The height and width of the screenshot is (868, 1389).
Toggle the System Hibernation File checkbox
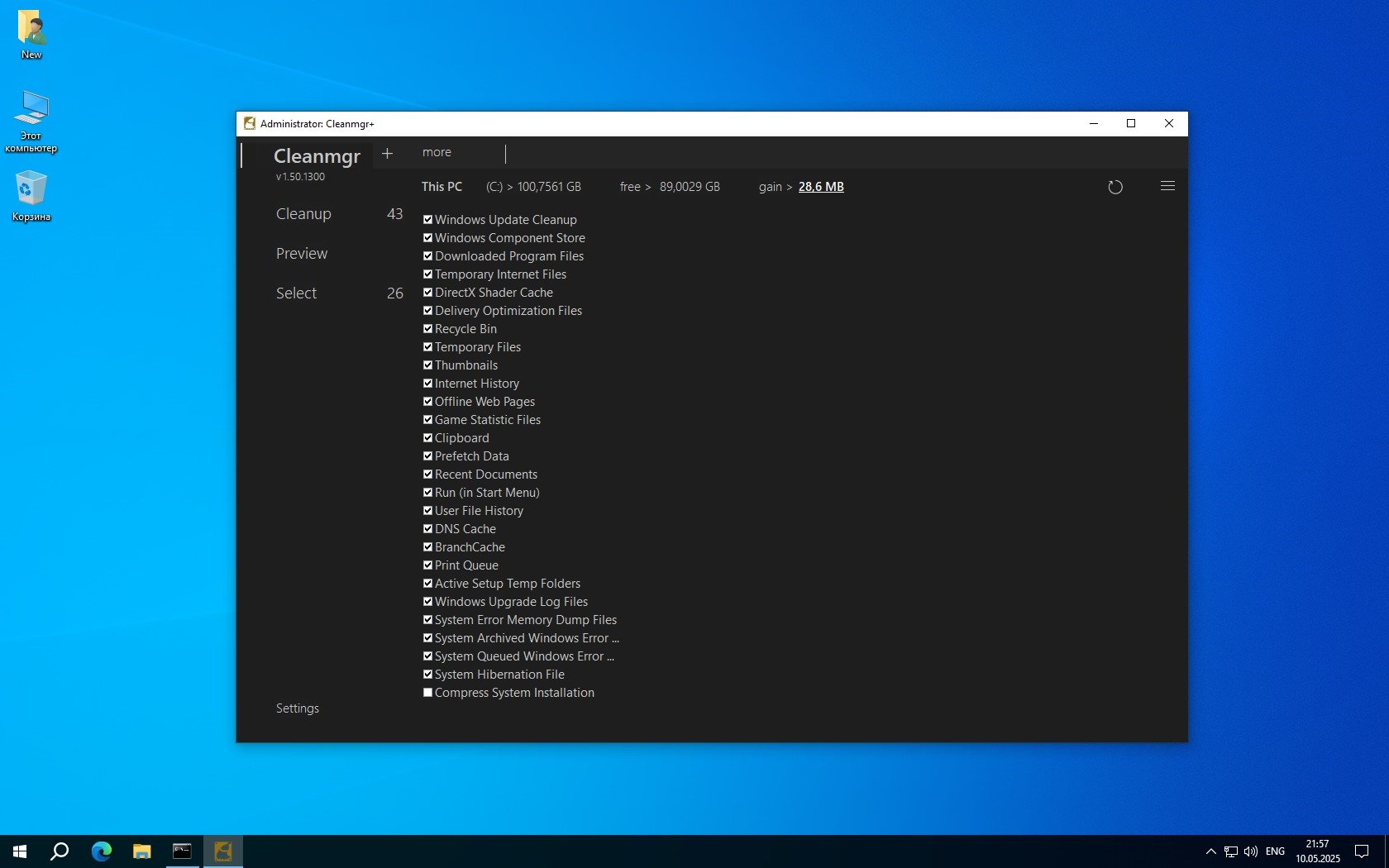point(427,675)
